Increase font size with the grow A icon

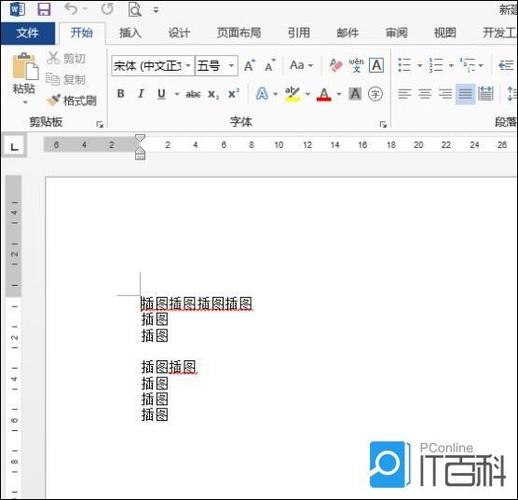(x=250, y=66)
